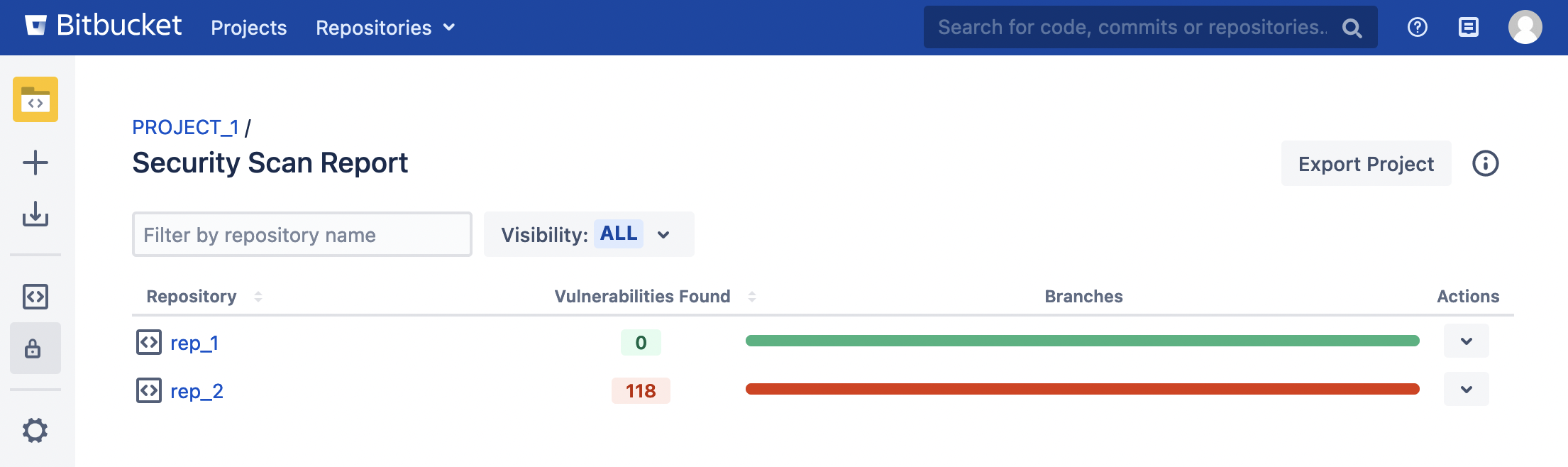This screenshot has width=1568, height=467.
Task: Click the help question mark icon
Action: [x=1417, y=28]
